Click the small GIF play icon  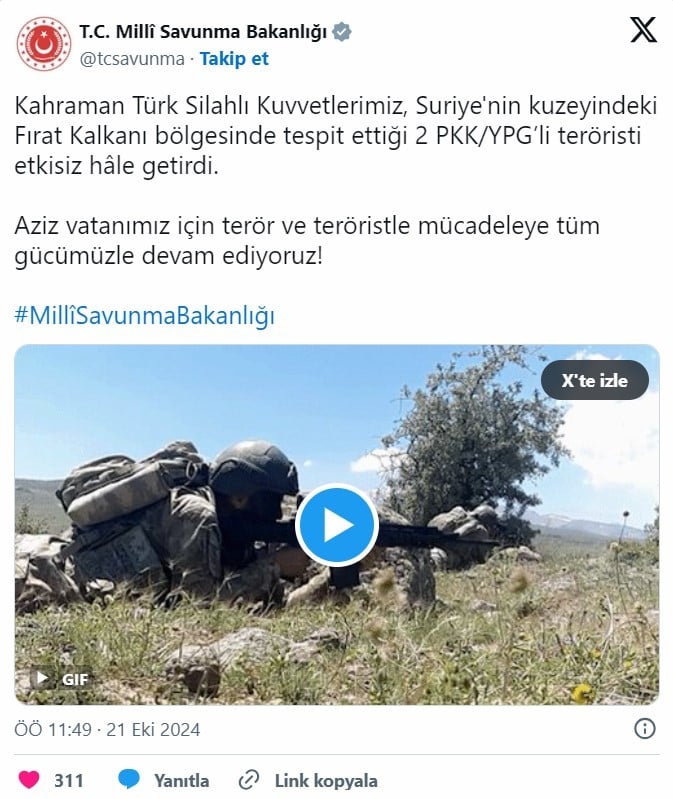pos(42,678)
